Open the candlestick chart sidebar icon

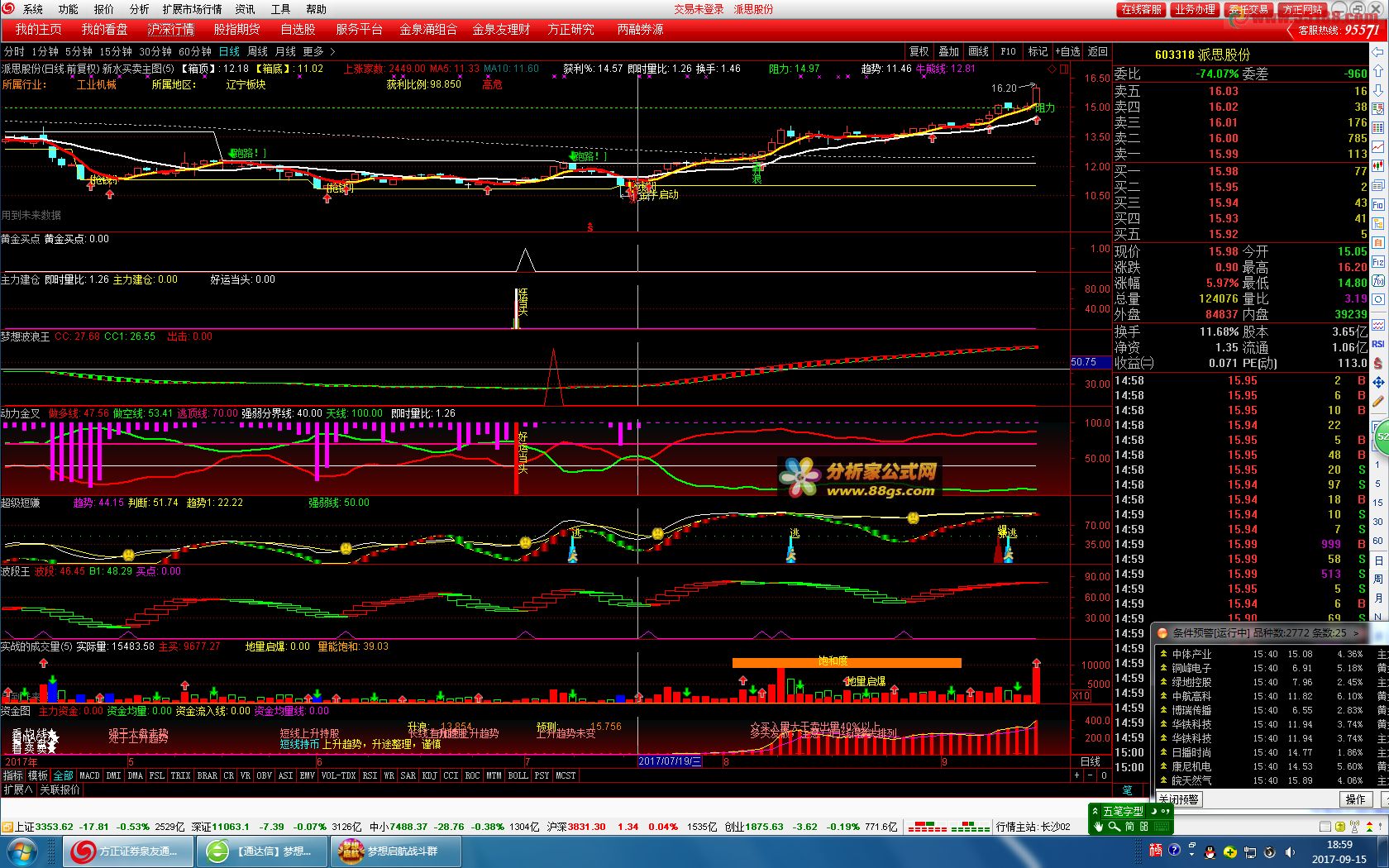pos(1378,165)
